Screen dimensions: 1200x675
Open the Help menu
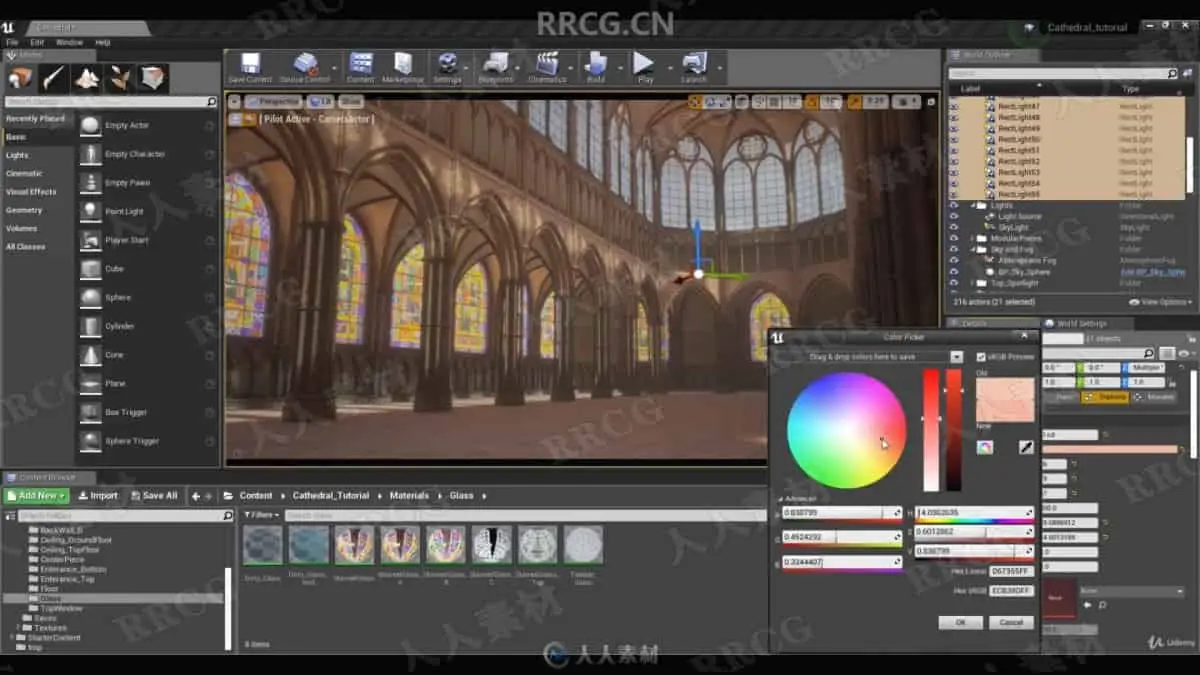point(102,43)
